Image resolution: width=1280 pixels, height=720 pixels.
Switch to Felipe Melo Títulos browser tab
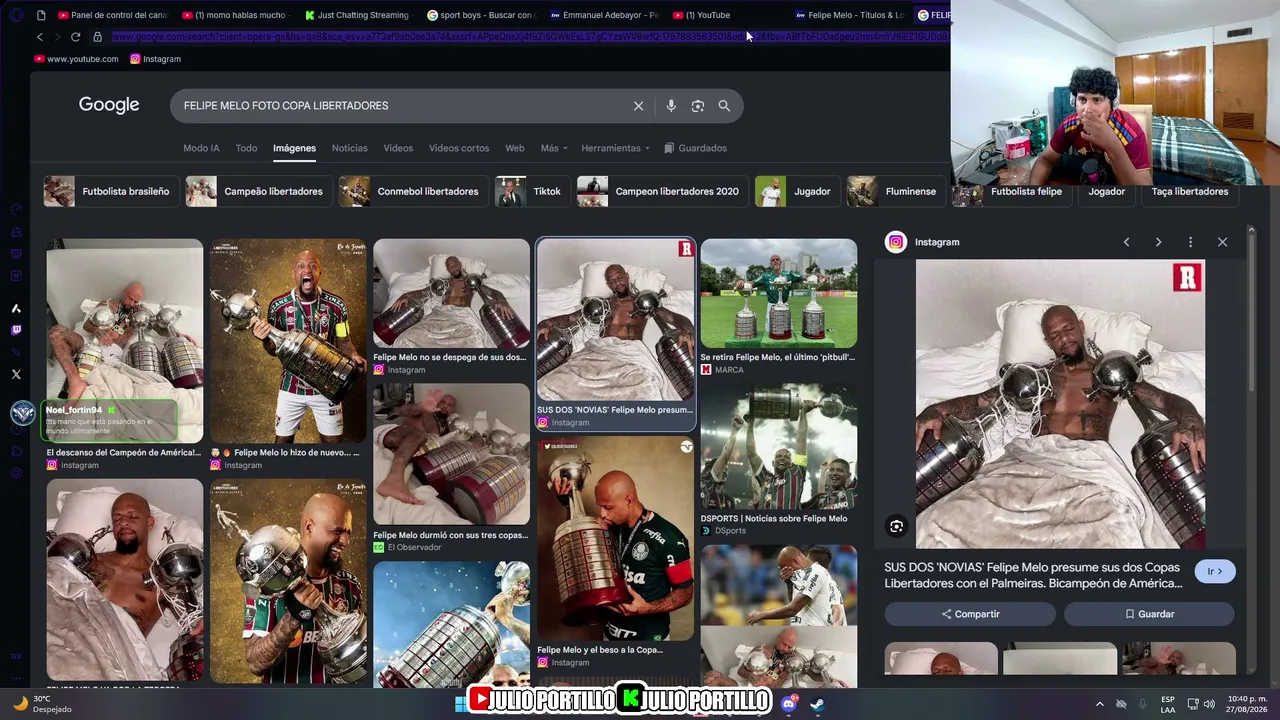point(849,15)
